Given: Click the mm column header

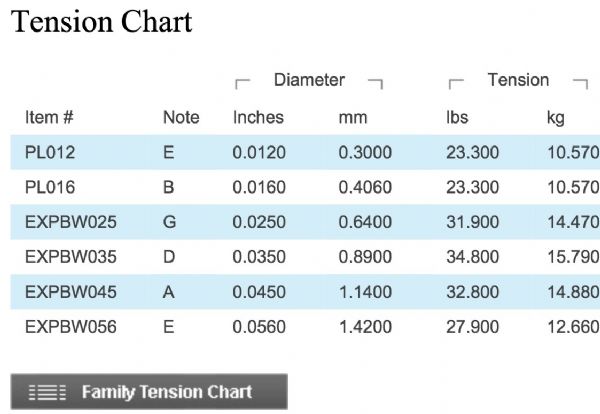Looking at the screenshot, I should (x=353, y=118).
